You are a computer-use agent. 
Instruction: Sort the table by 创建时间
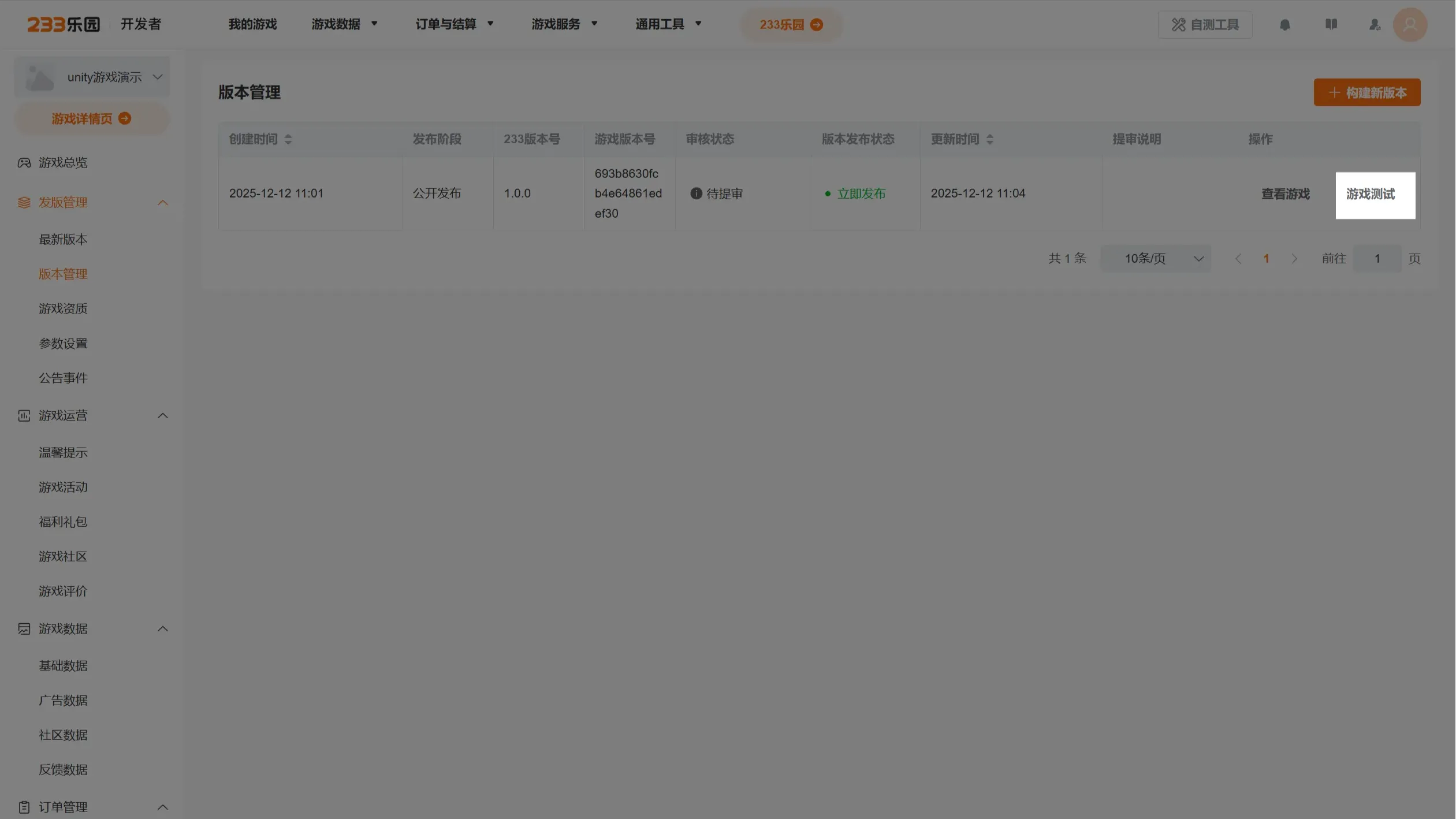[288, 139]
